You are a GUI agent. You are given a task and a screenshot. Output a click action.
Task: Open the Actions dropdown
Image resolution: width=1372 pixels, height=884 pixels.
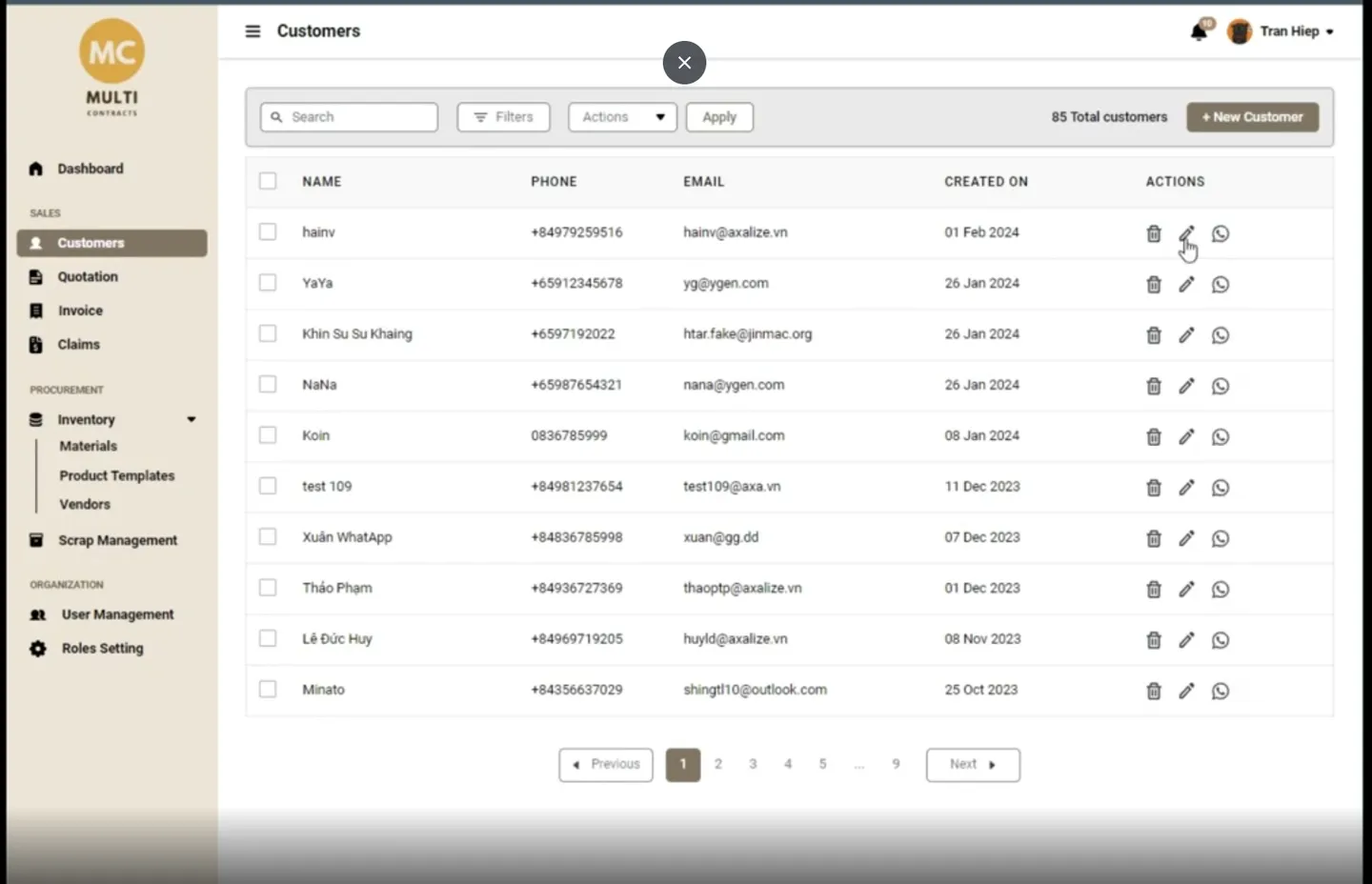pos(622,117)
